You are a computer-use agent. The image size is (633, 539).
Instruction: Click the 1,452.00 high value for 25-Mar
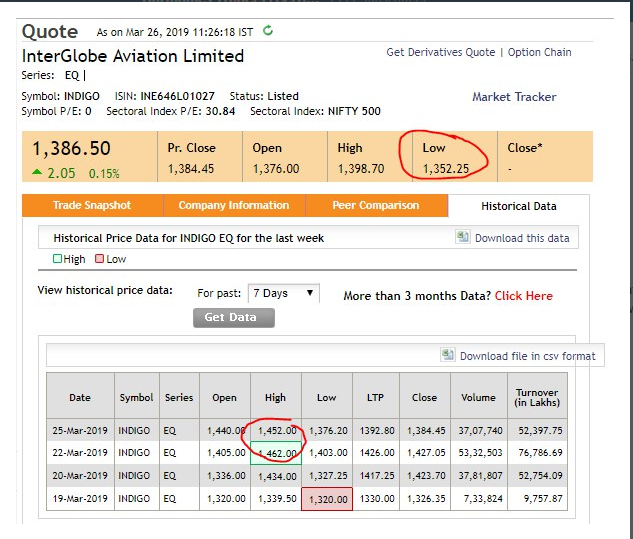tap(277, 430)
